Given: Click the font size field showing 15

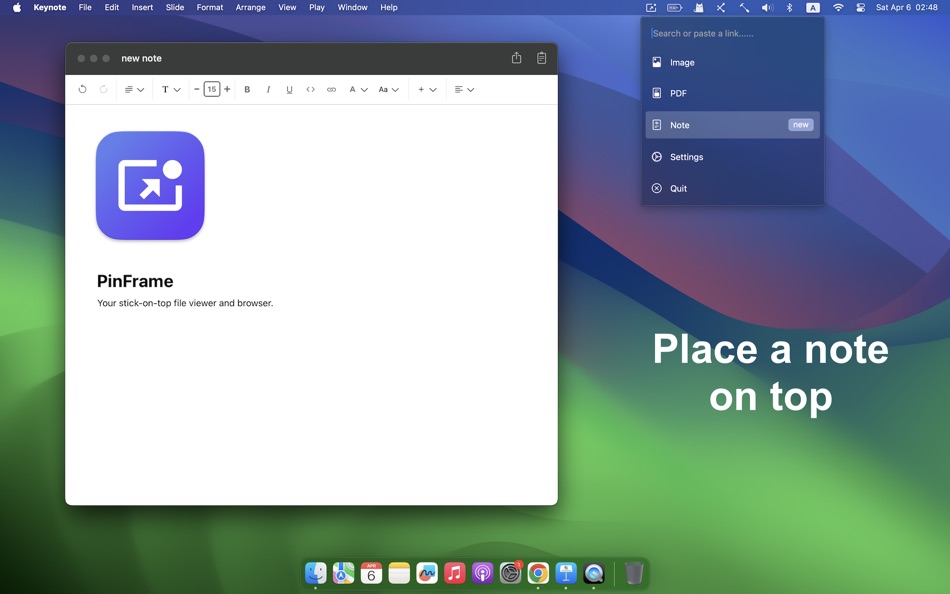Looking at the screenshot, I should (x=211, y=89).
